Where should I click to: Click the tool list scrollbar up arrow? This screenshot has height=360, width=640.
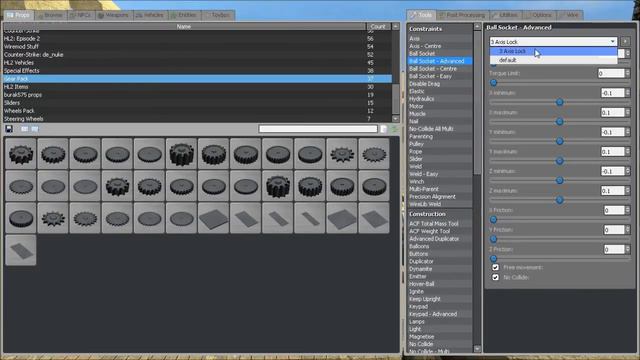click(477, 27)
